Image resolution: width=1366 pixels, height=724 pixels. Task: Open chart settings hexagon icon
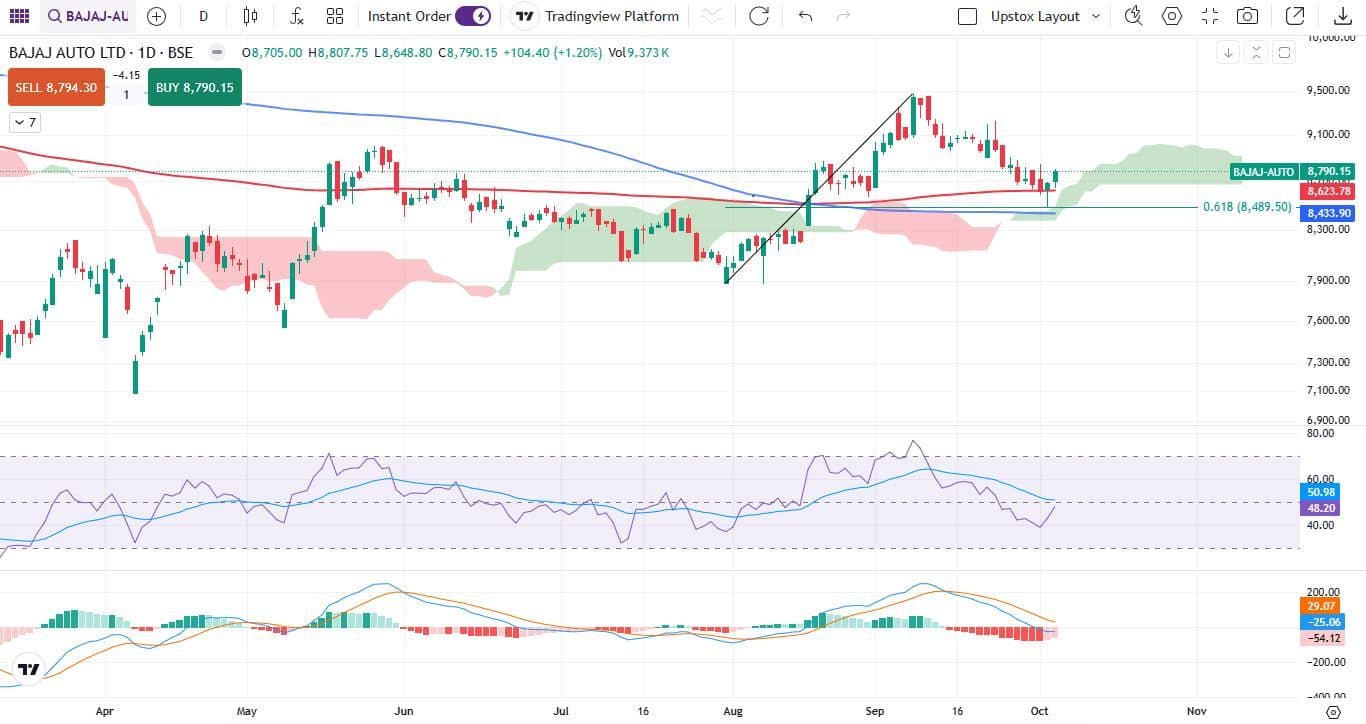(1172, 16)
